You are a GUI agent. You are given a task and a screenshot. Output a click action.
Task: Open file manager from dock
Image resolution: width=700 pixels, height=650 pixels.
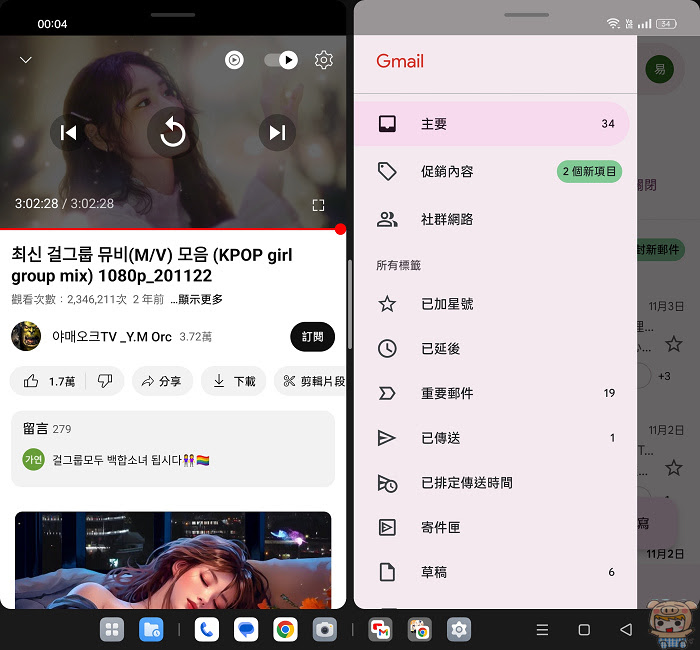pyautogui.click(x=151, y=629)
